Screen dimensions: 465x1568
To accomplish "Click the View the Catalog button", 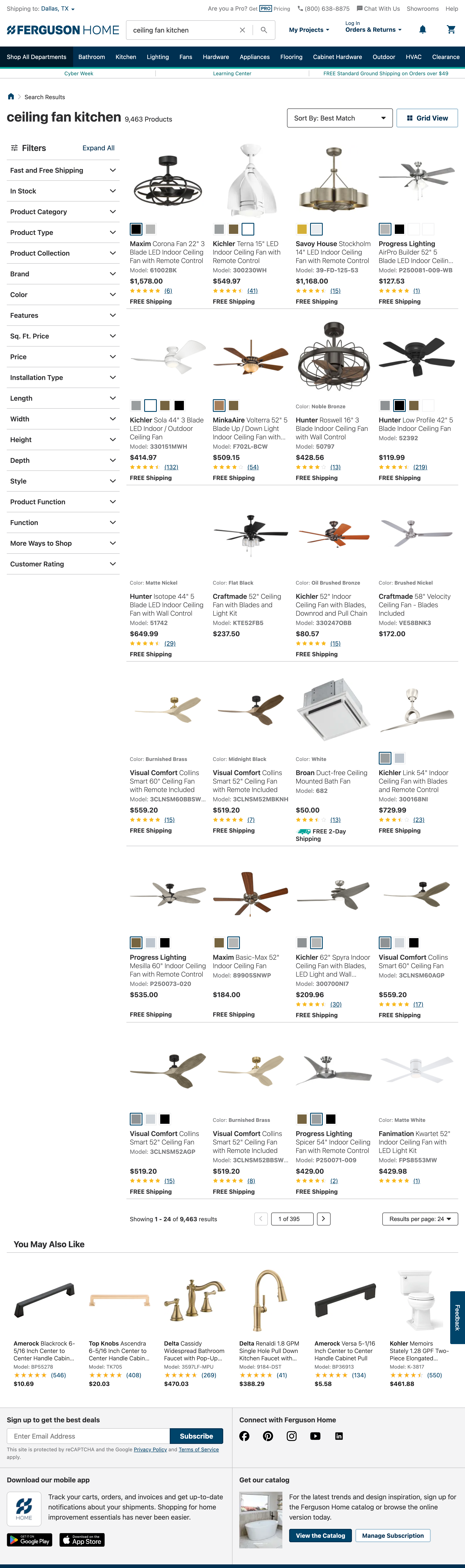I will coord(320,1535).
